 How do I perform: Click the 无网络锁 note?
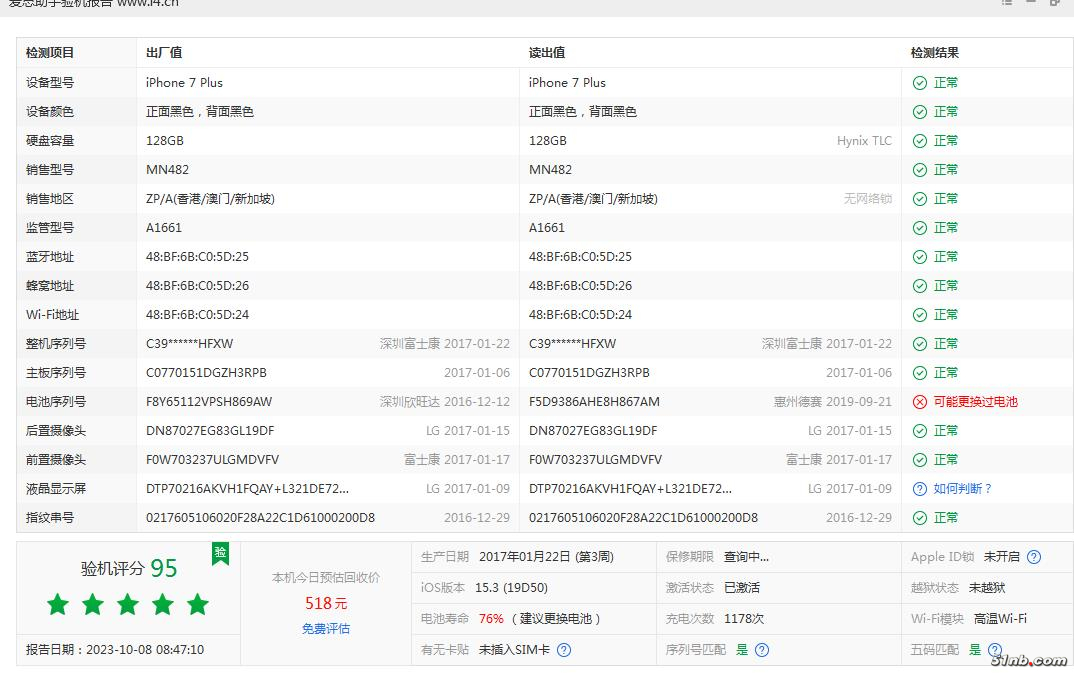pos(868,199)
